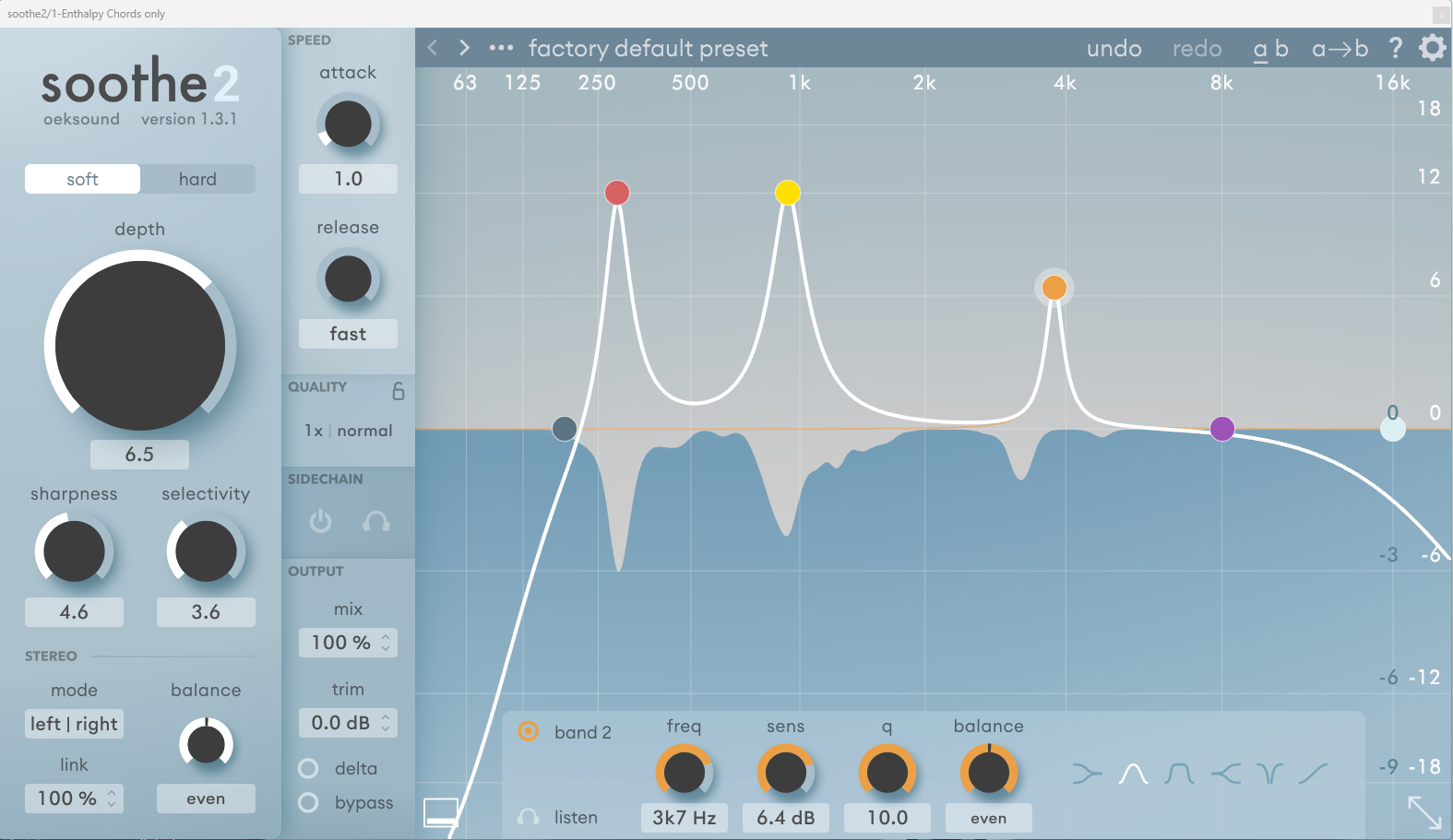Select the tilt shelf band shape

(1313, 773)
